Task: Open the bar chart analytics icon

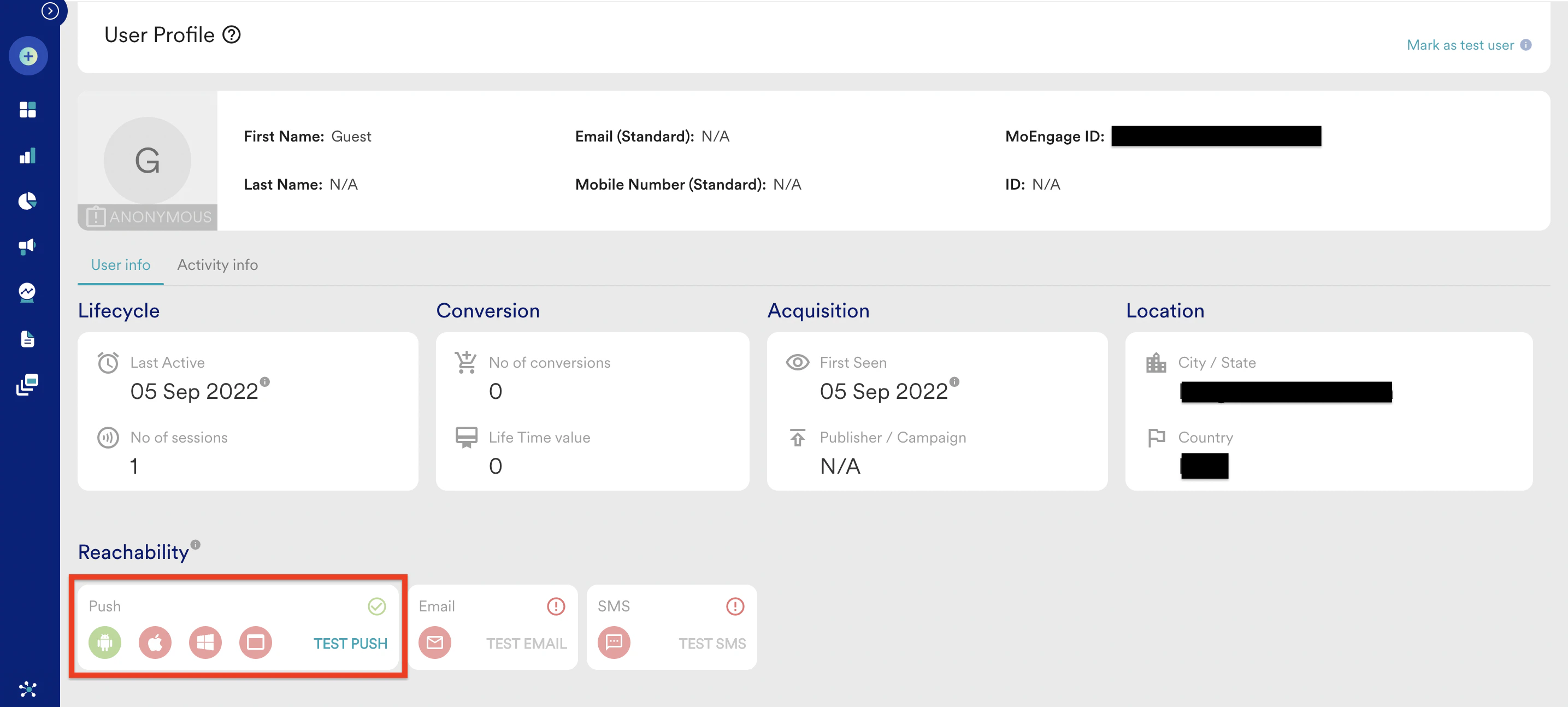Action: [x=27, y=156]
